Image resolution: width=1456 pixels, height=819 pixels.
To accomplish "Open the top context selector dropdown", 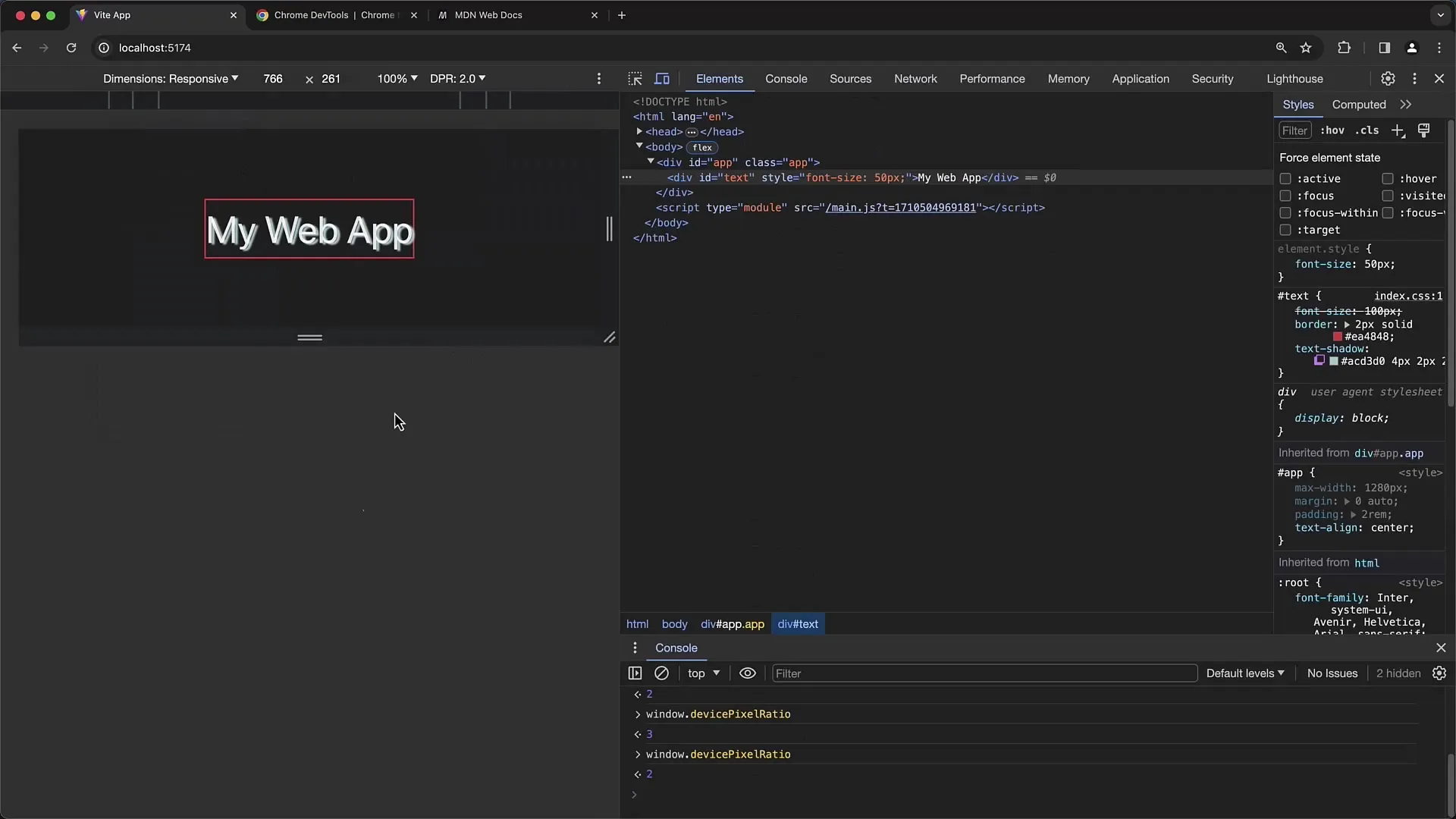I will [704, 673].
